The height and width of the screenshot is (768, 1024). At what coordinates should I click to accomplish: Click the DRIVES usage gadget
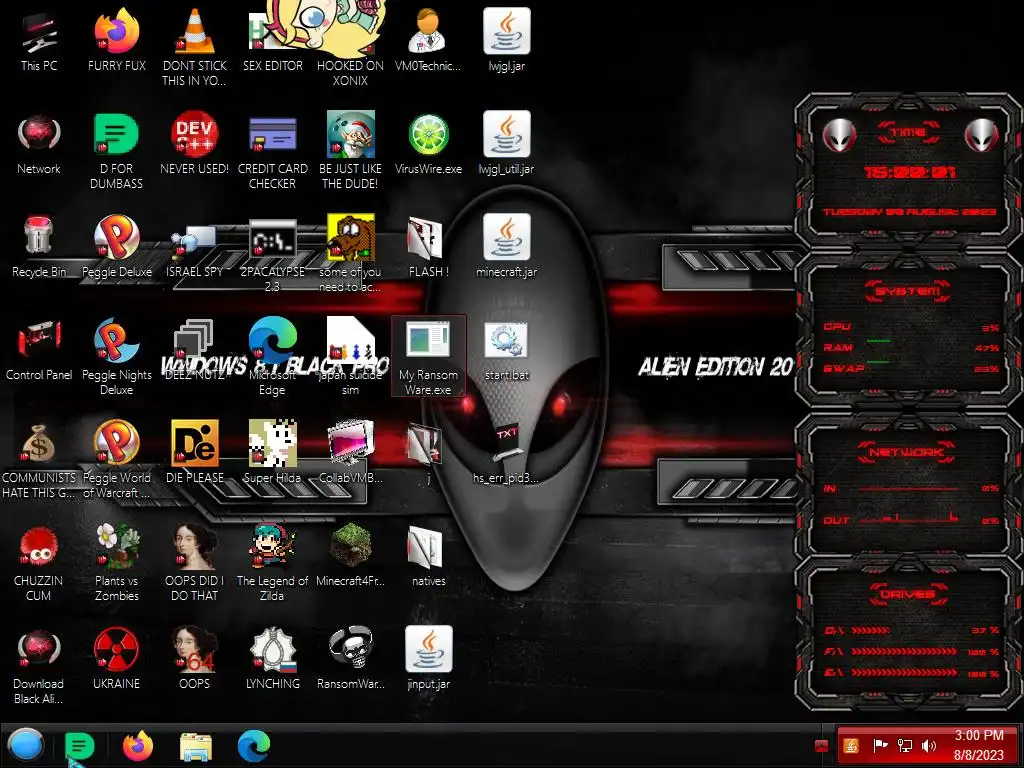(908, 633)
